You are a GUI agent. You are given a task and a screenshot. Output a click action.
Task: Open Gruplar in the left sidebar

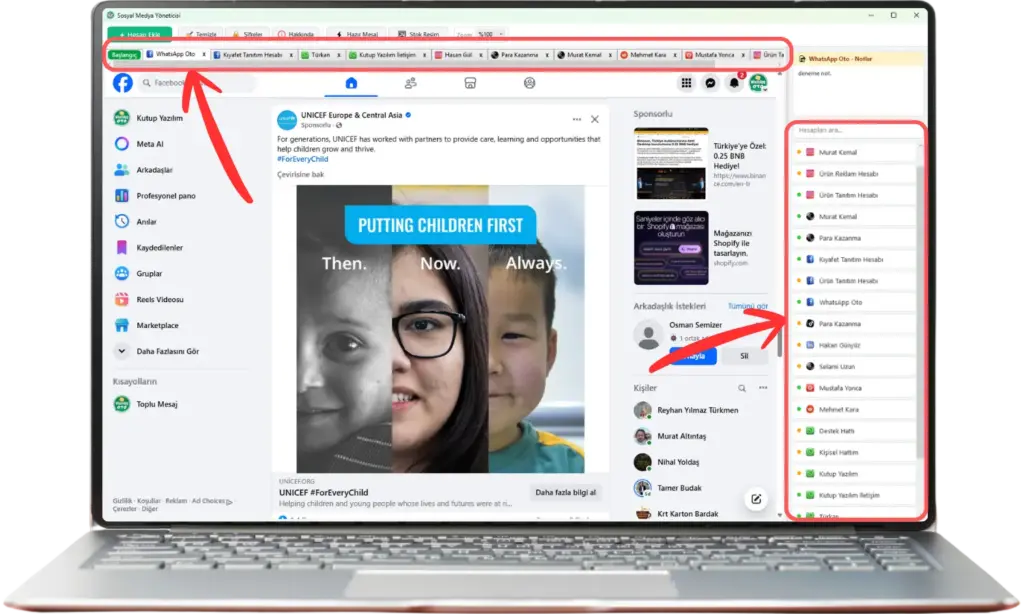click(x=148, y=274)
